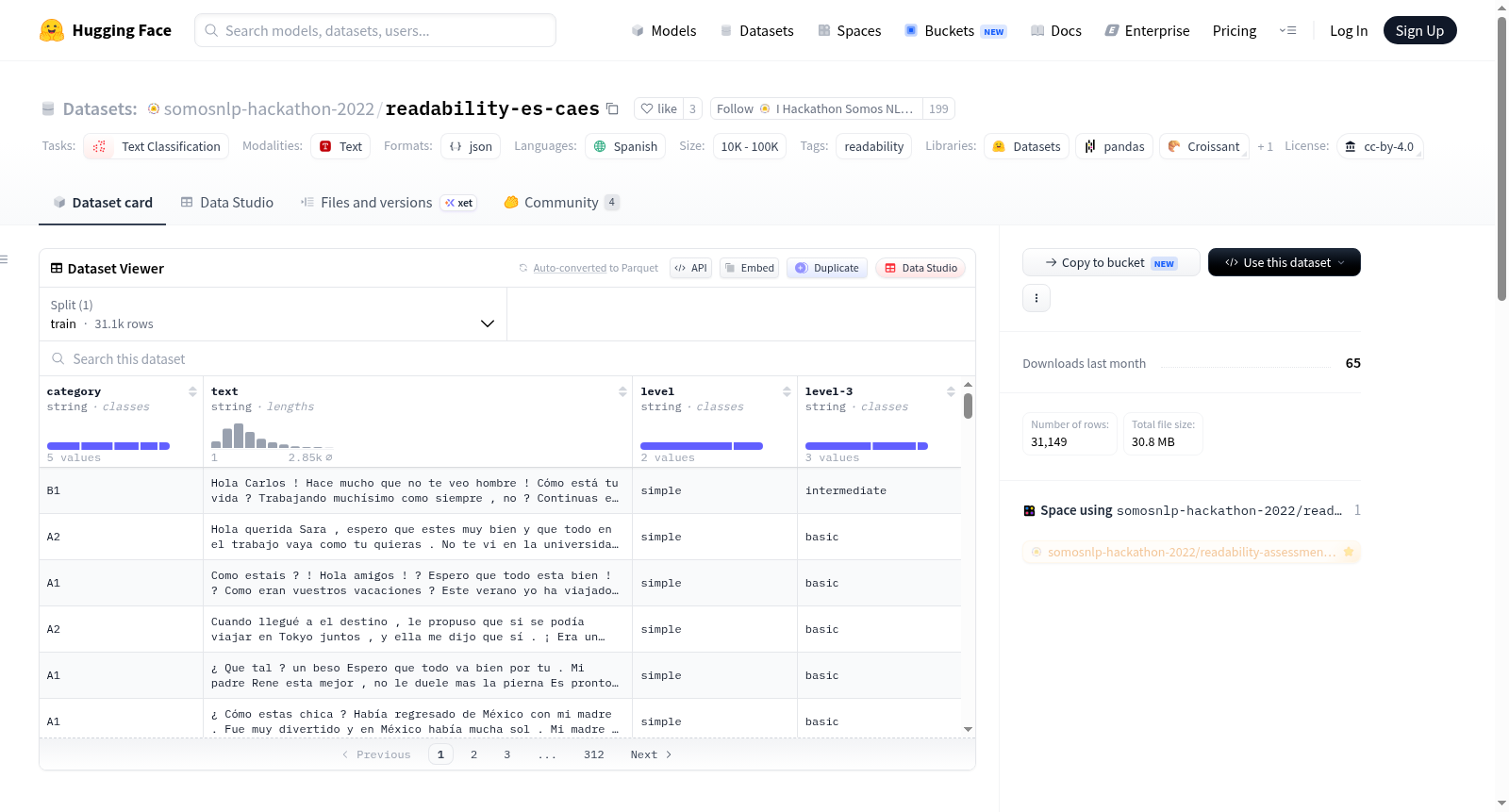Open the Croissant library tag
The image size is (1509, 812).
tap(1203, 146)
